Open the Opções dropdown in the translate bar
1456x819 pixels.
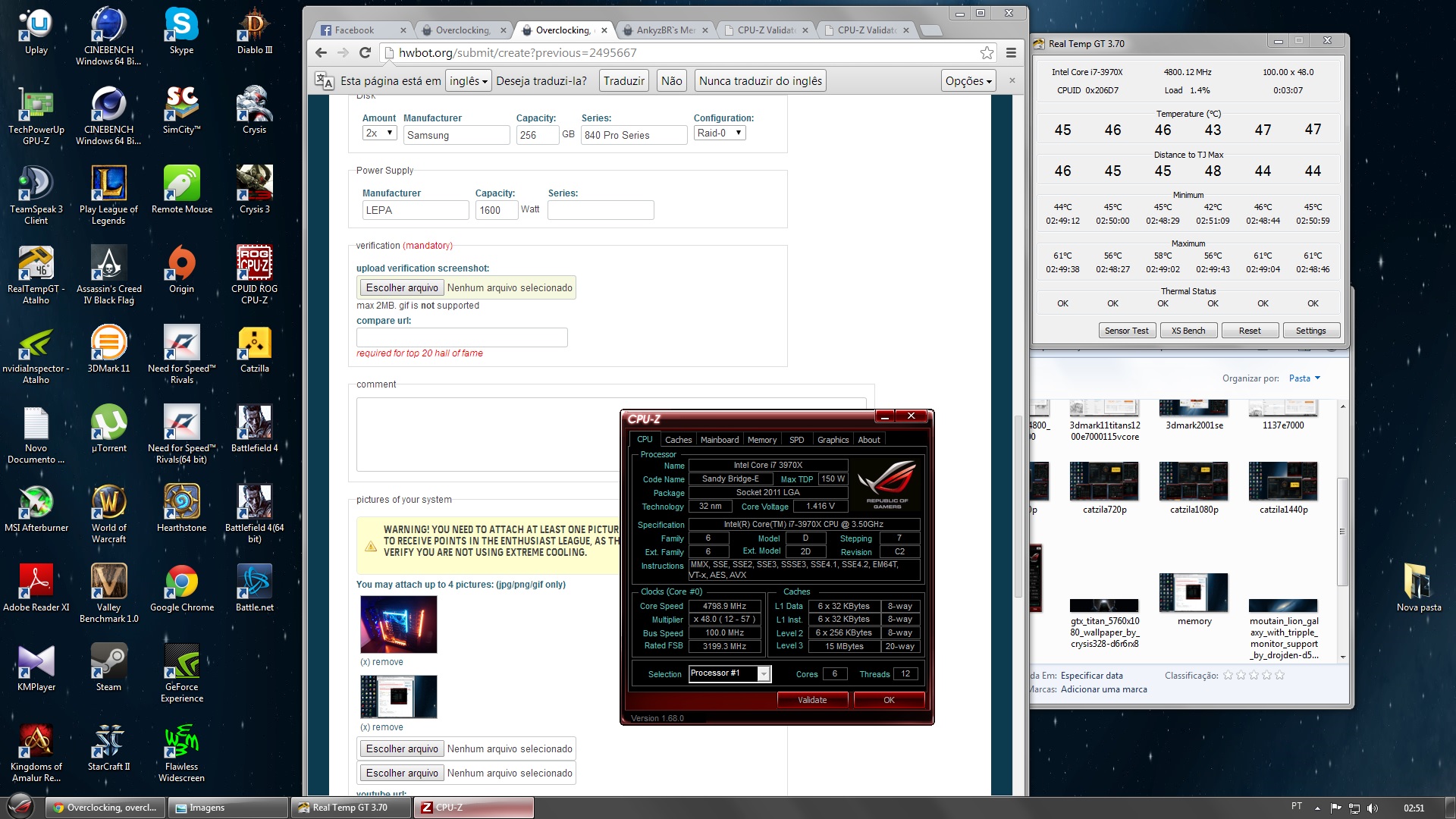click(x=968, y=80)
